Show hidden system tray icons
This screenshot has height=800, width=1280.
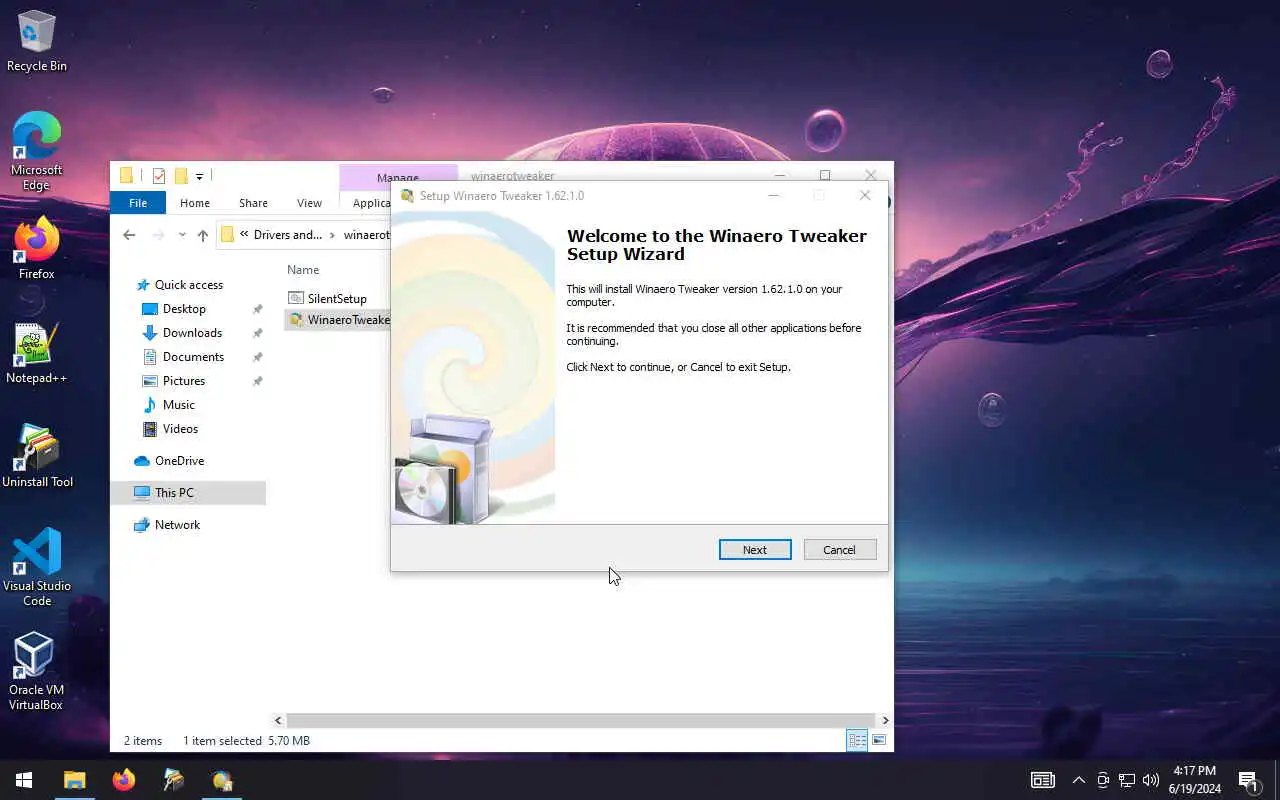point(1078,780)
